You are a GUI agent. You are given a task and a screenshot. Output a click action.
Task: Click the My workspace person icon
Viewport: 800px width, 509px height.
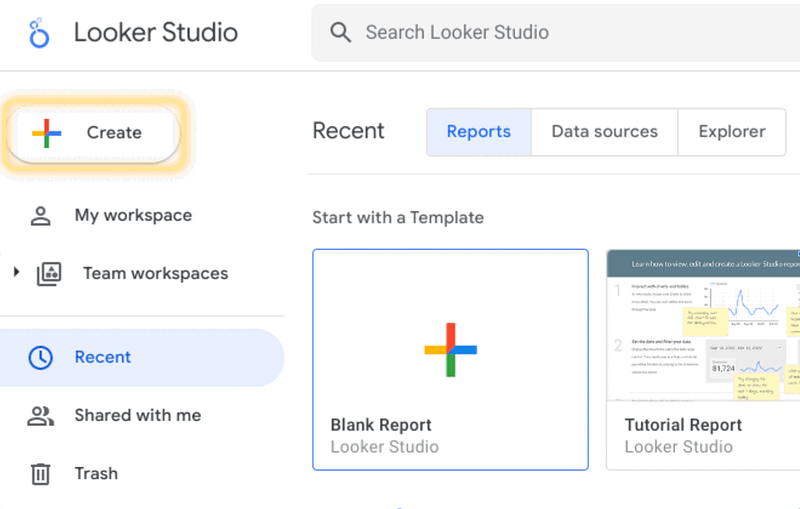[41, 216]
